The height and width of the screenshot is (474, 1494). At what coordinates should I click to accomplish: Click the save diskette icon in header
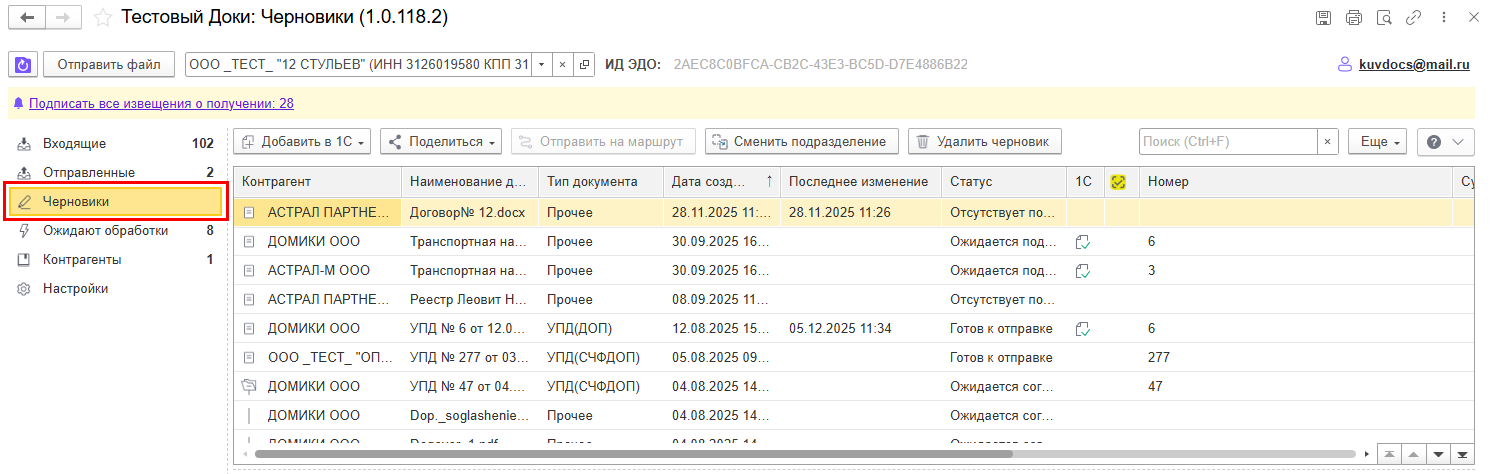1323,18
